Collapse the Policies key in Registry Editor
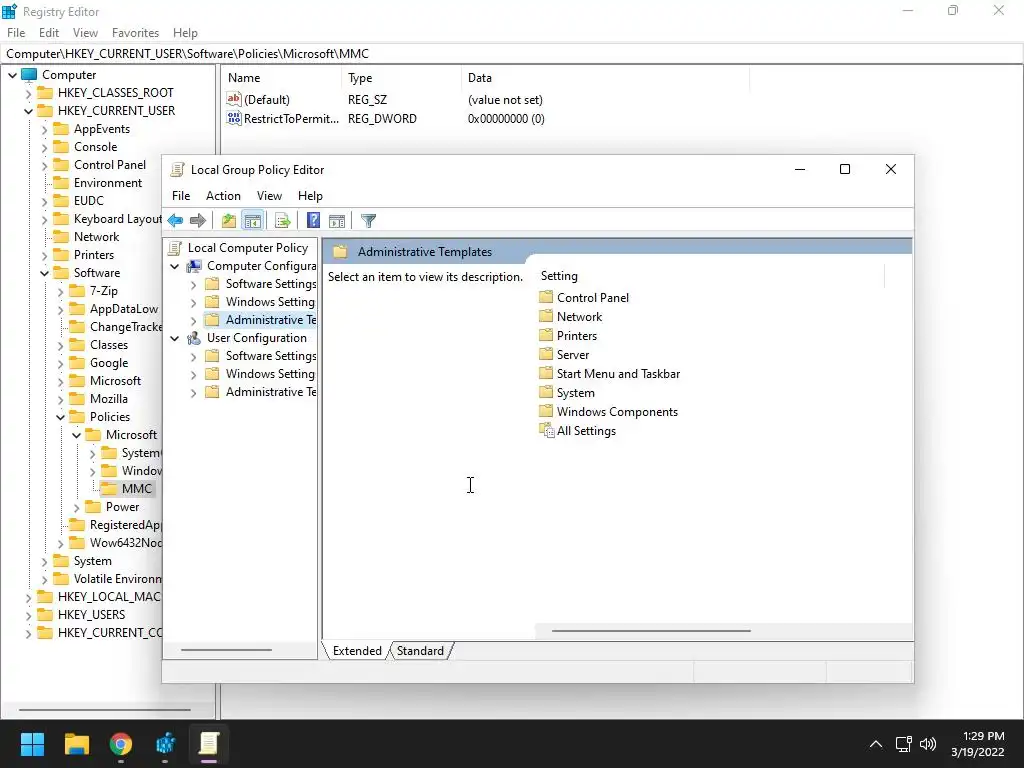 click(61, 417)
